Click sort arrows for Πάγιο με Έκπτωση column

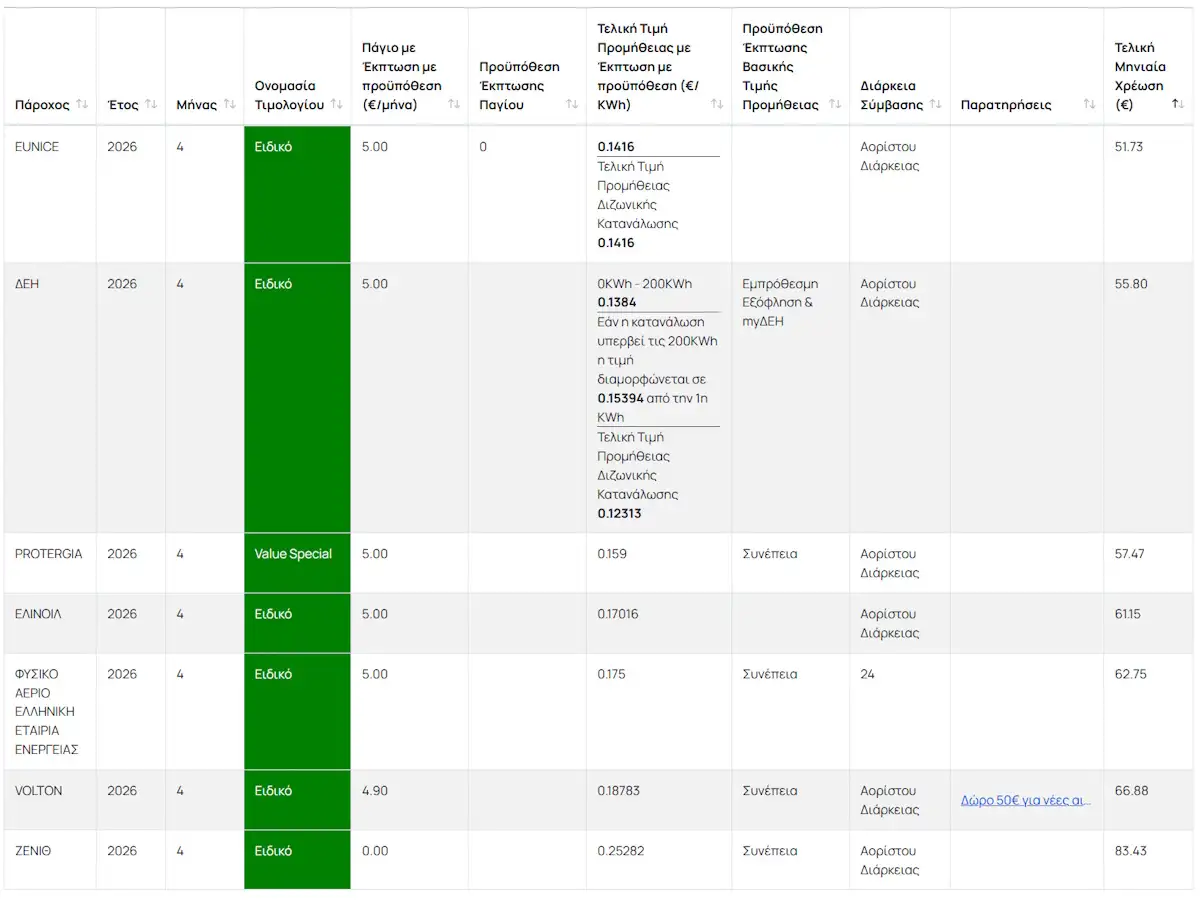(454, 105)
